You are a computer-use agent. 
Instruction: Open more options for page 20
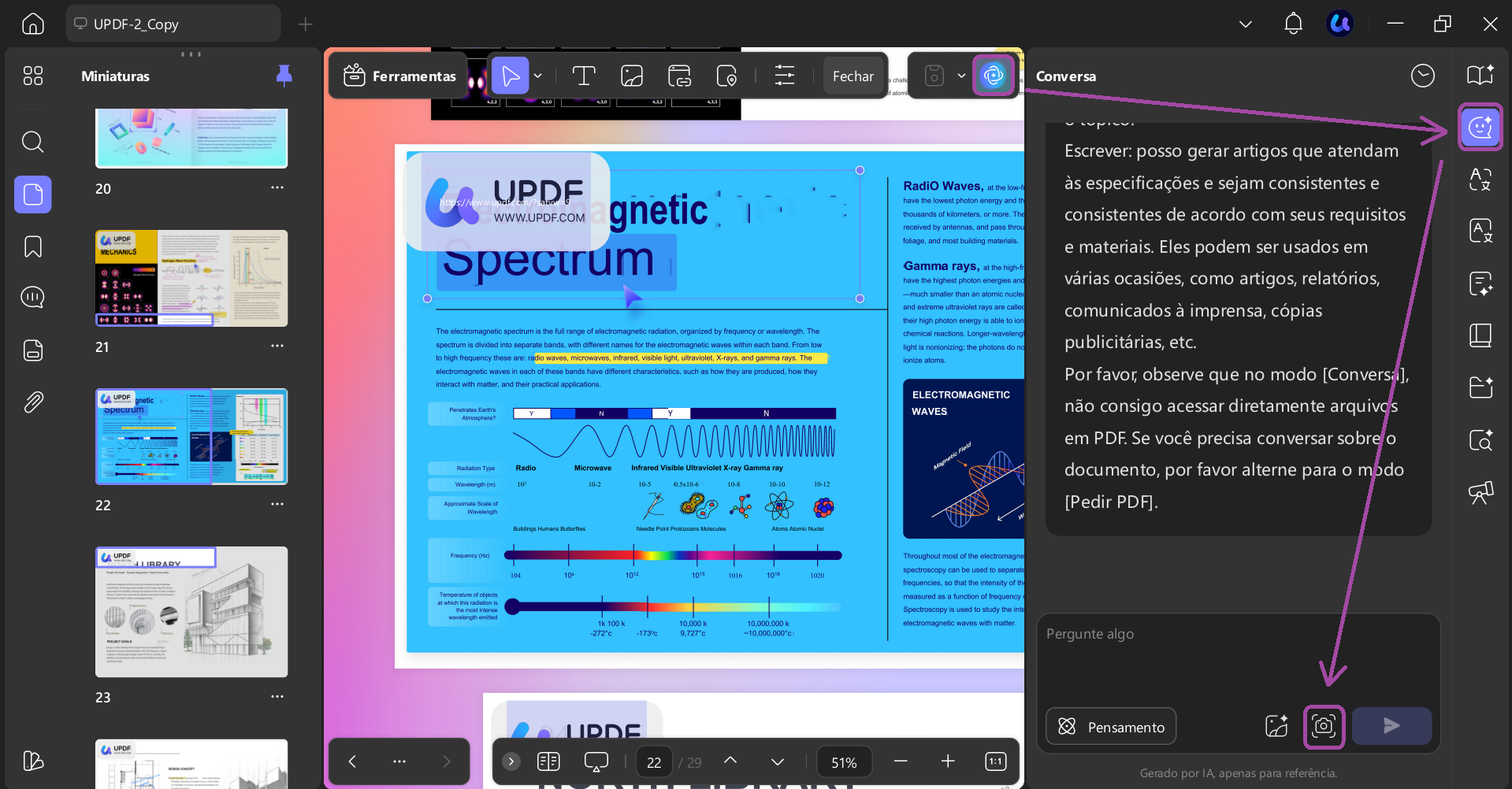277,187
